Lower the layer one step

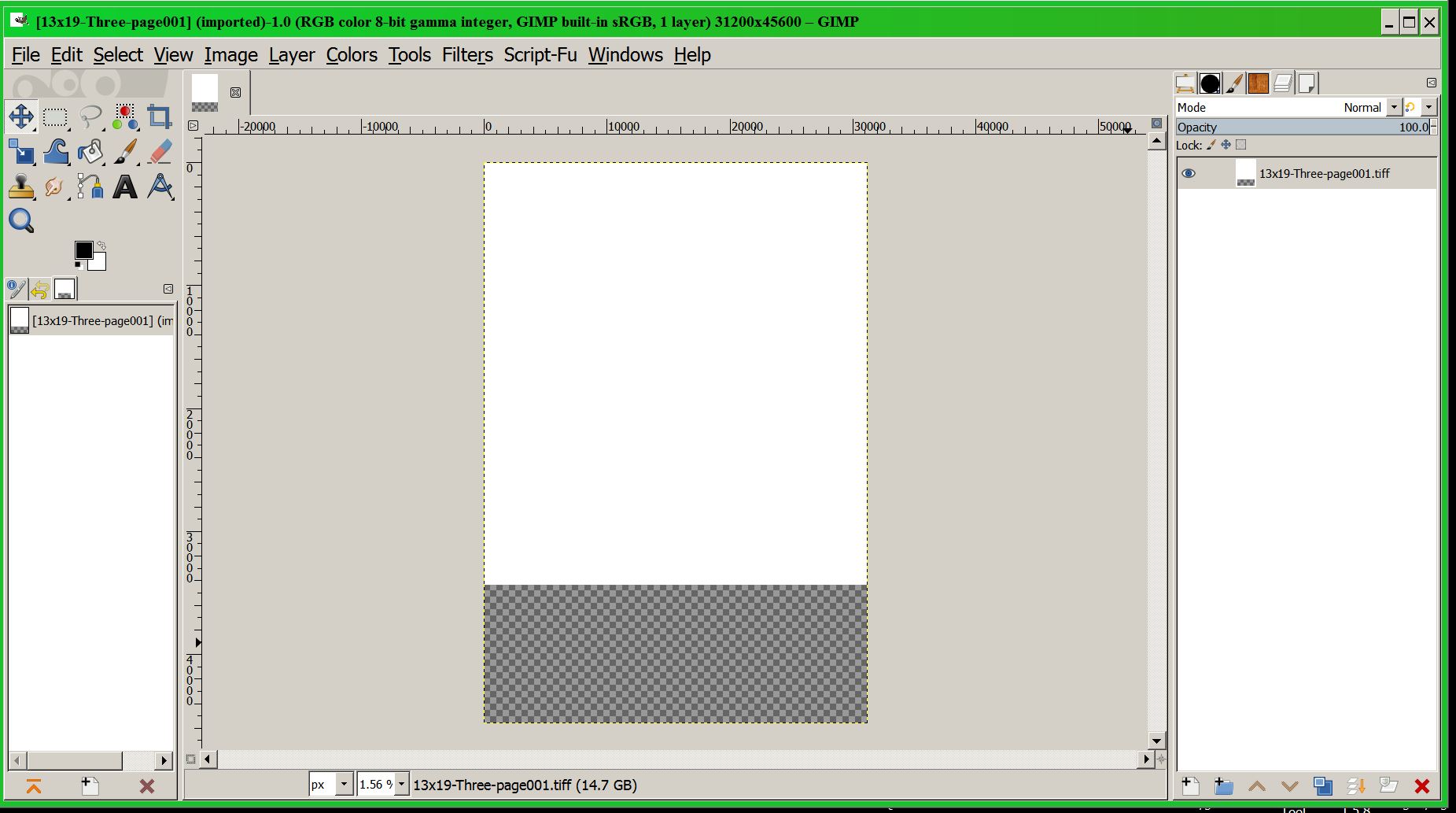pos(1289,785)
